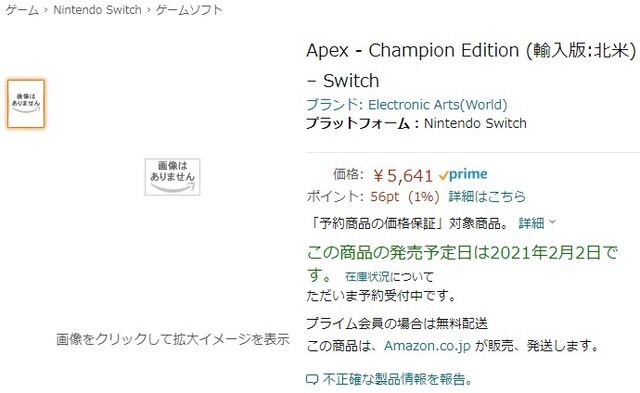Viewport: 640px width, 393px height.
Task: Open the 在庫状況 stock status link
Action: [367, 277]
